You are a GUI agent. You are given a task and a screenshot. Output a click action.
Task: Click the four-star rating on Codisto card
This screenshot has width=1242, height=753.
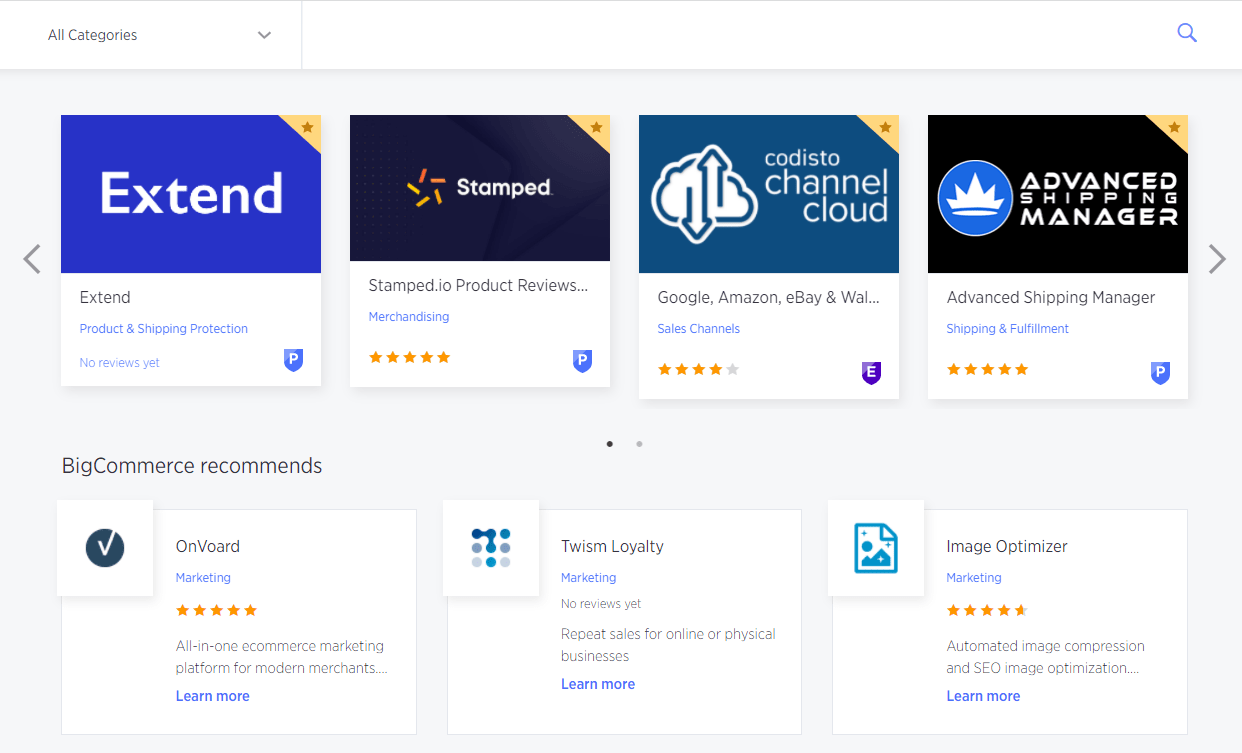(699, 369)
